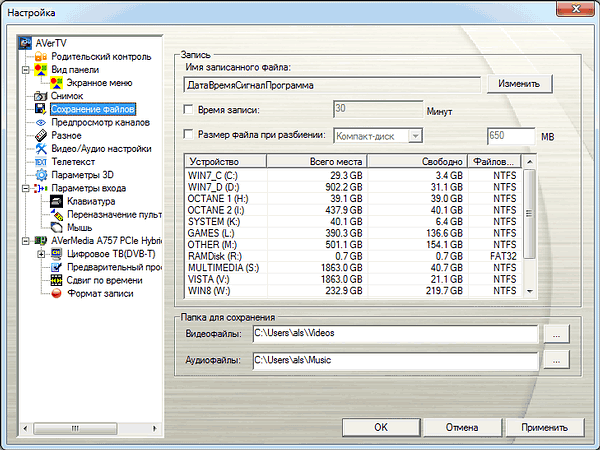The width and height of the screenshot is (600, 450).
Task: Select the Предпросмотр каналов eye icon
Action: coord(41,122)
